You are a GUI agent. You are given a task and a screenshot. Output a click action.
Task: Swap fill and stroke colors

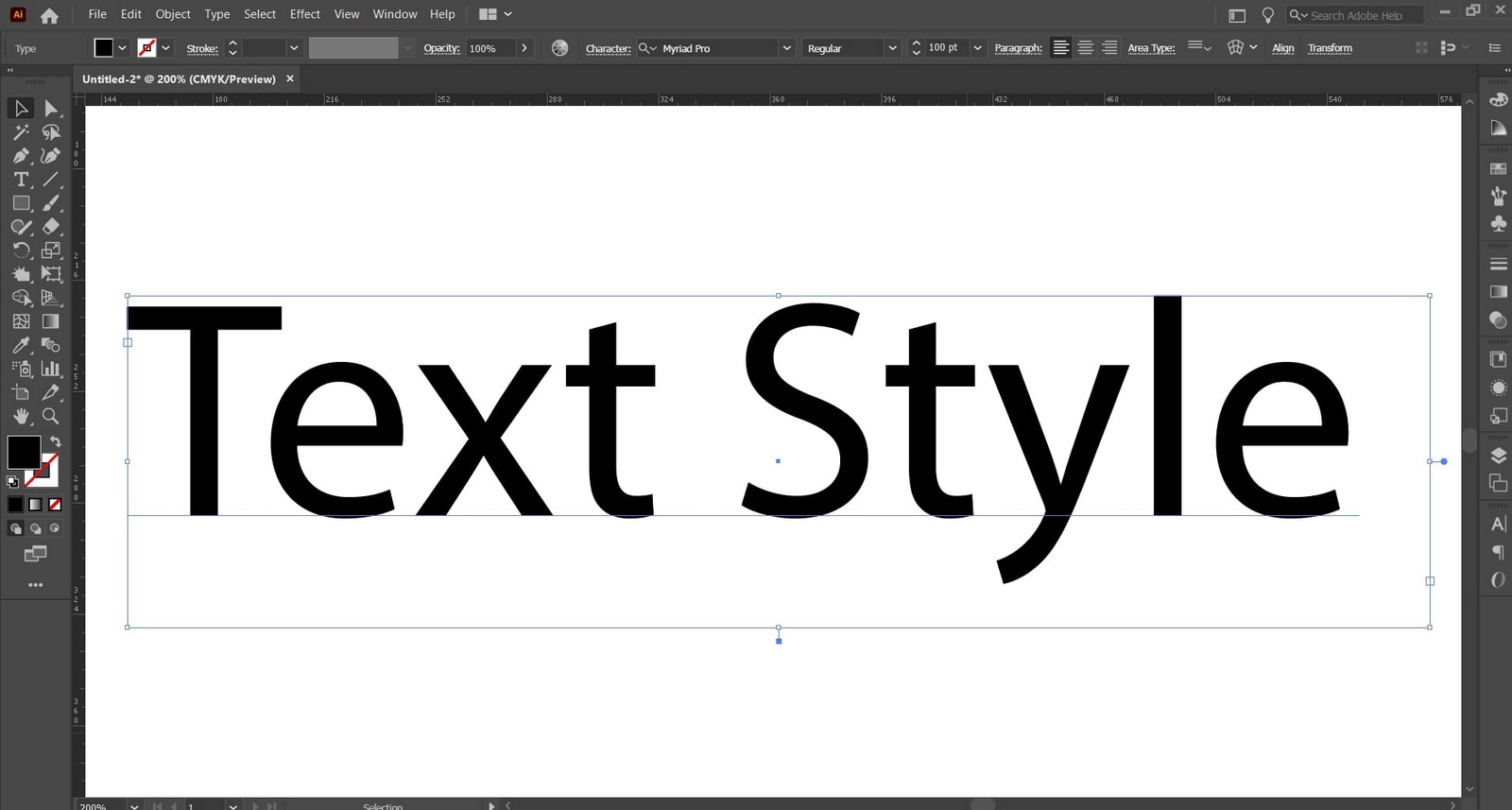56,441
